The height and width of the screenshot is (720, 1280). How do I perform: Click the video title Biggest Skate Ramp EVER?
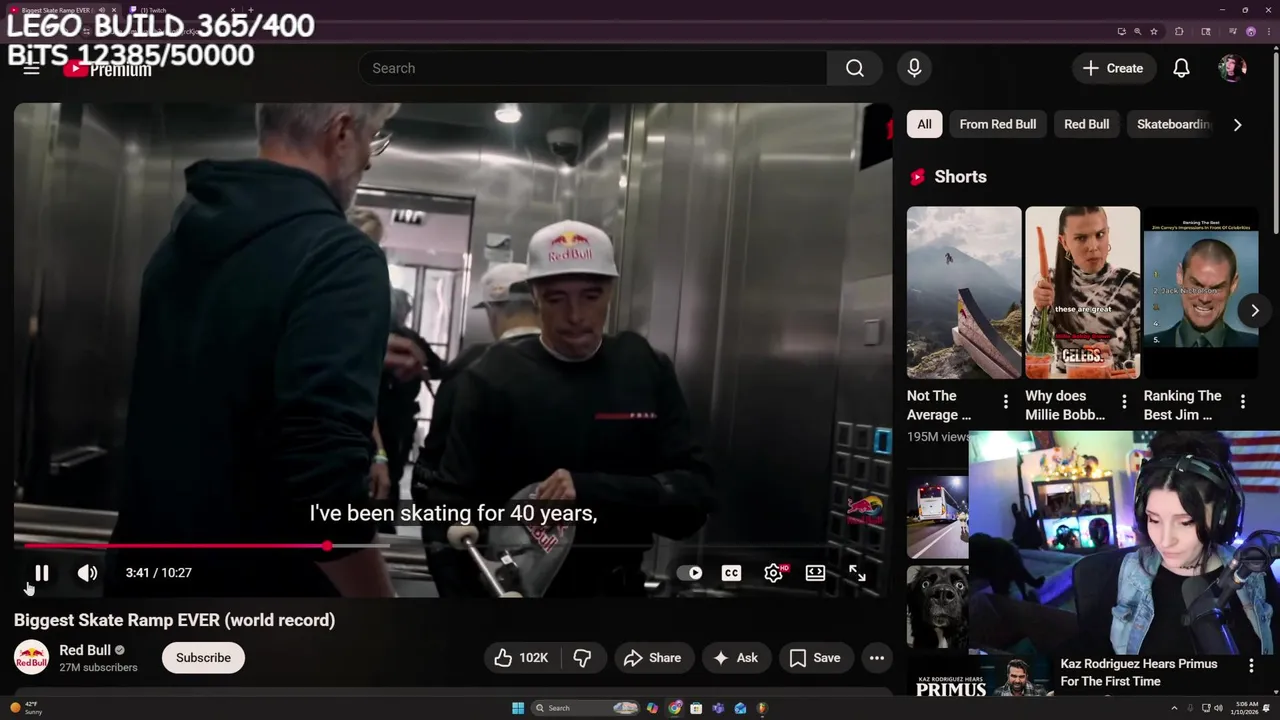coord(174,620)
